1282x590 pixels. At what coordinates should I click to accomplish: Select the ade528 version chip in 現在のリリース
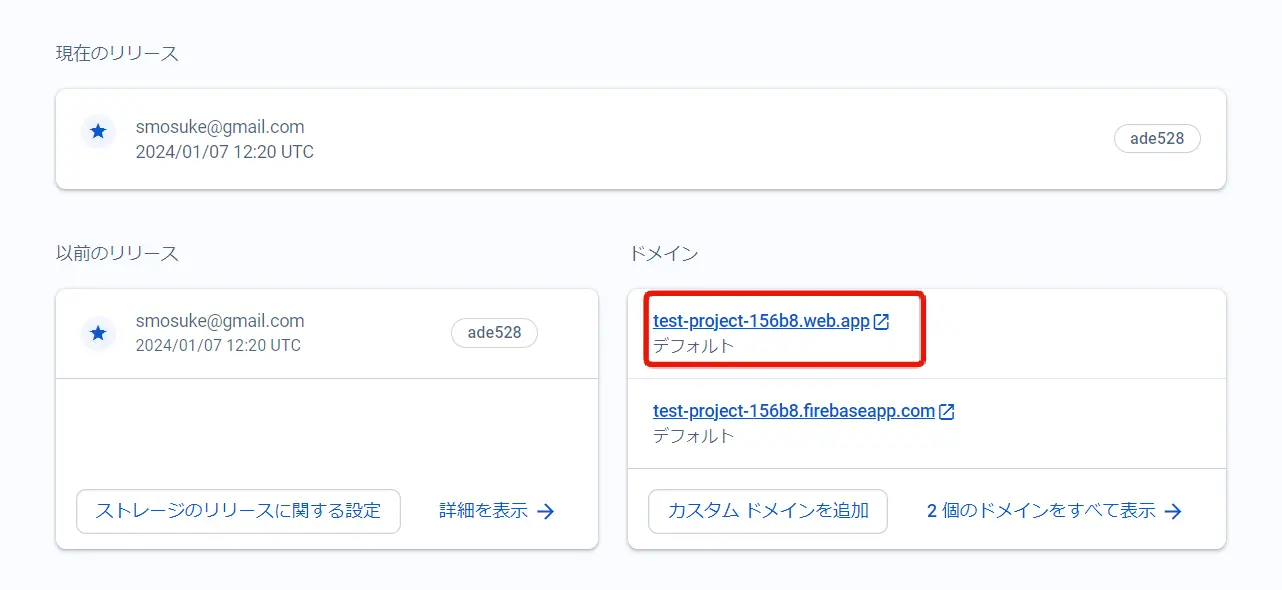pos(1157,139)
